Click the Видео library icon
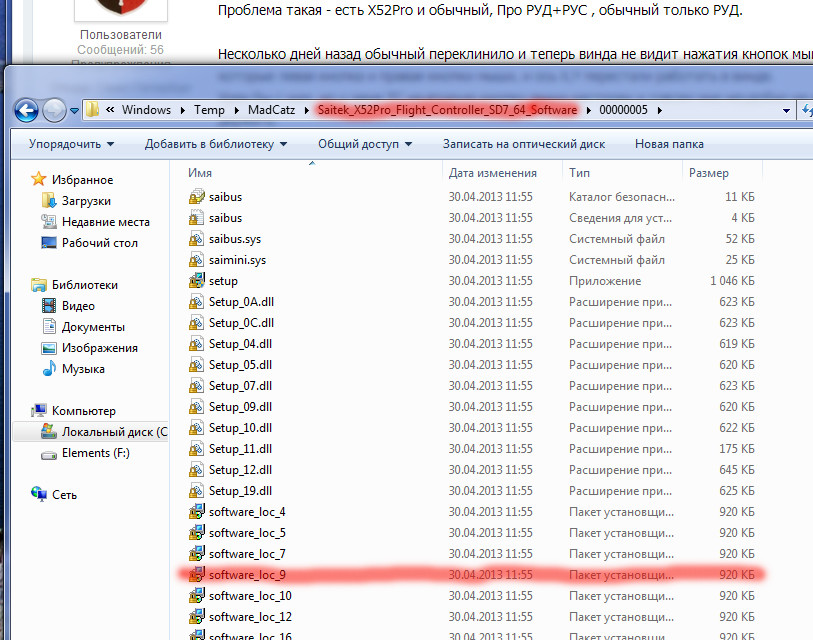This screenshot has width=813, height=640. pos(49,305)
